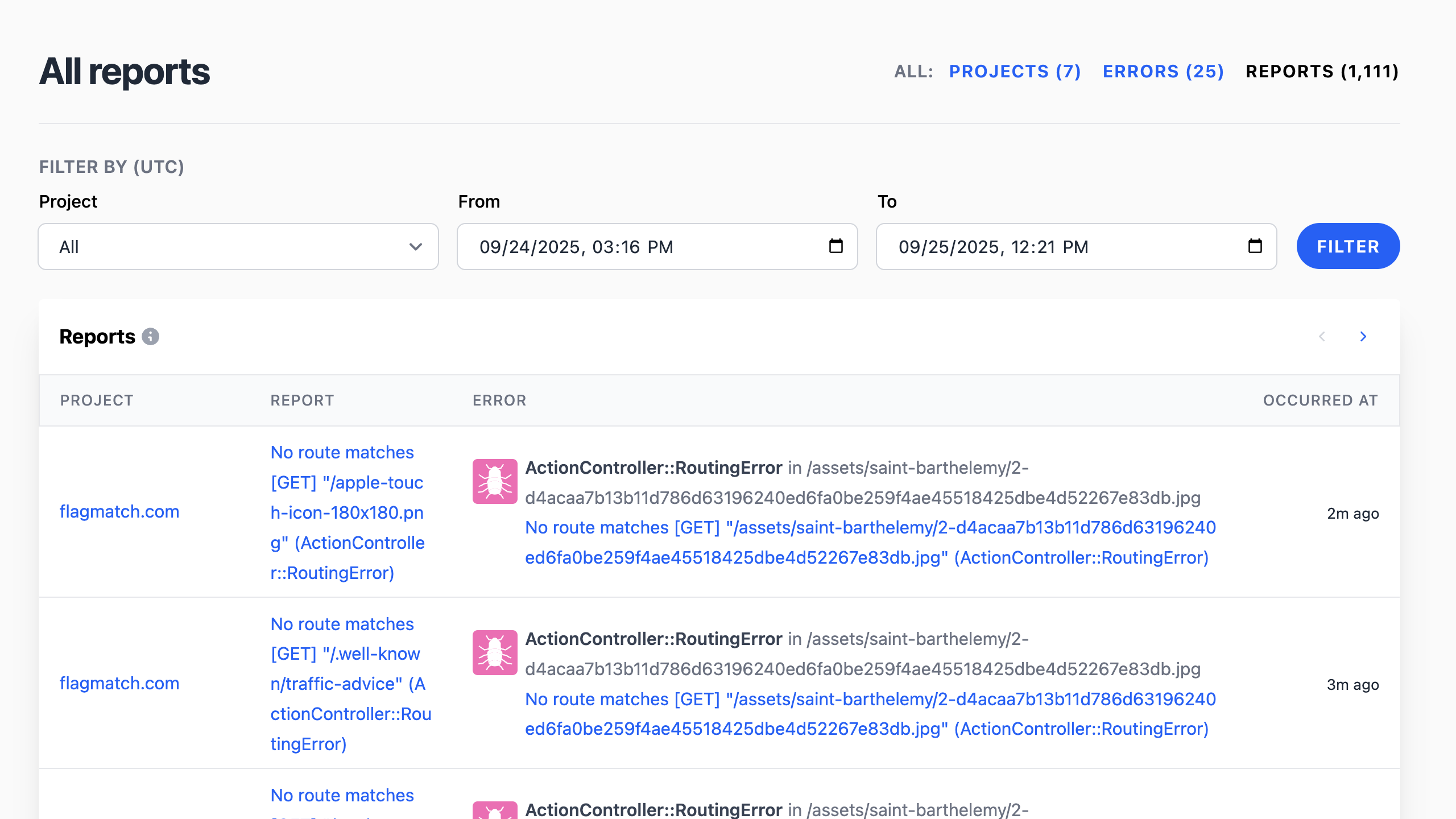Click bug icon in the 2m ago row
This screenshot has height=819, width=1456.
(x=495, y=481)
